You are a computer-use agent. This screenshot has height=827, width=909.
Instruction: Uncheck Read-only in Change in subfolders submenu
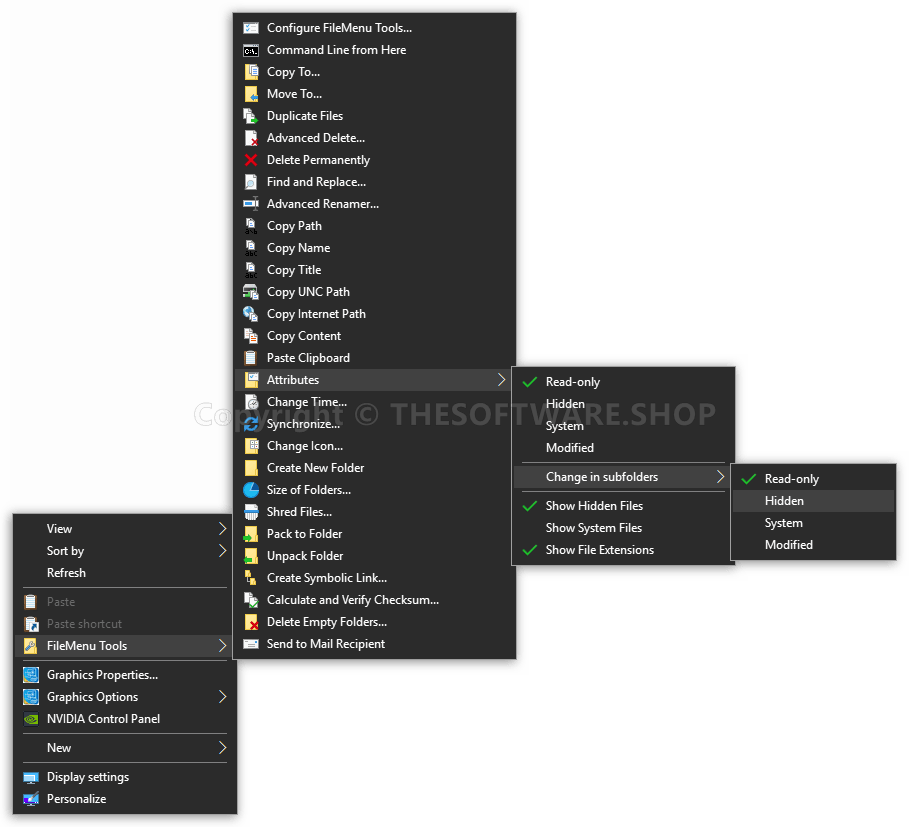coord(813,479)
